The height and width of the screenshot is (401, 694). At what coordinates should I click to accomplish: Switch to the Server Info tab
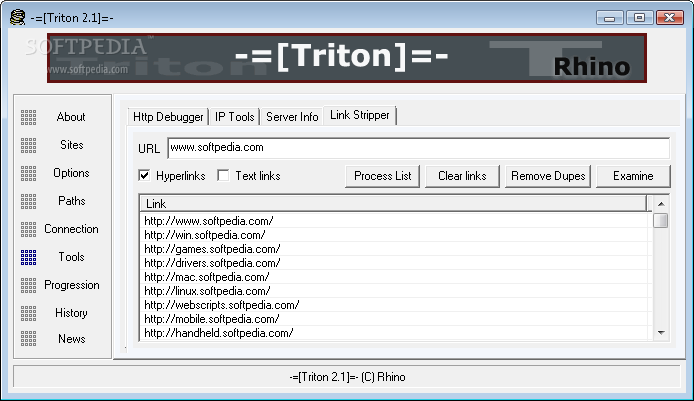point(292,117)
